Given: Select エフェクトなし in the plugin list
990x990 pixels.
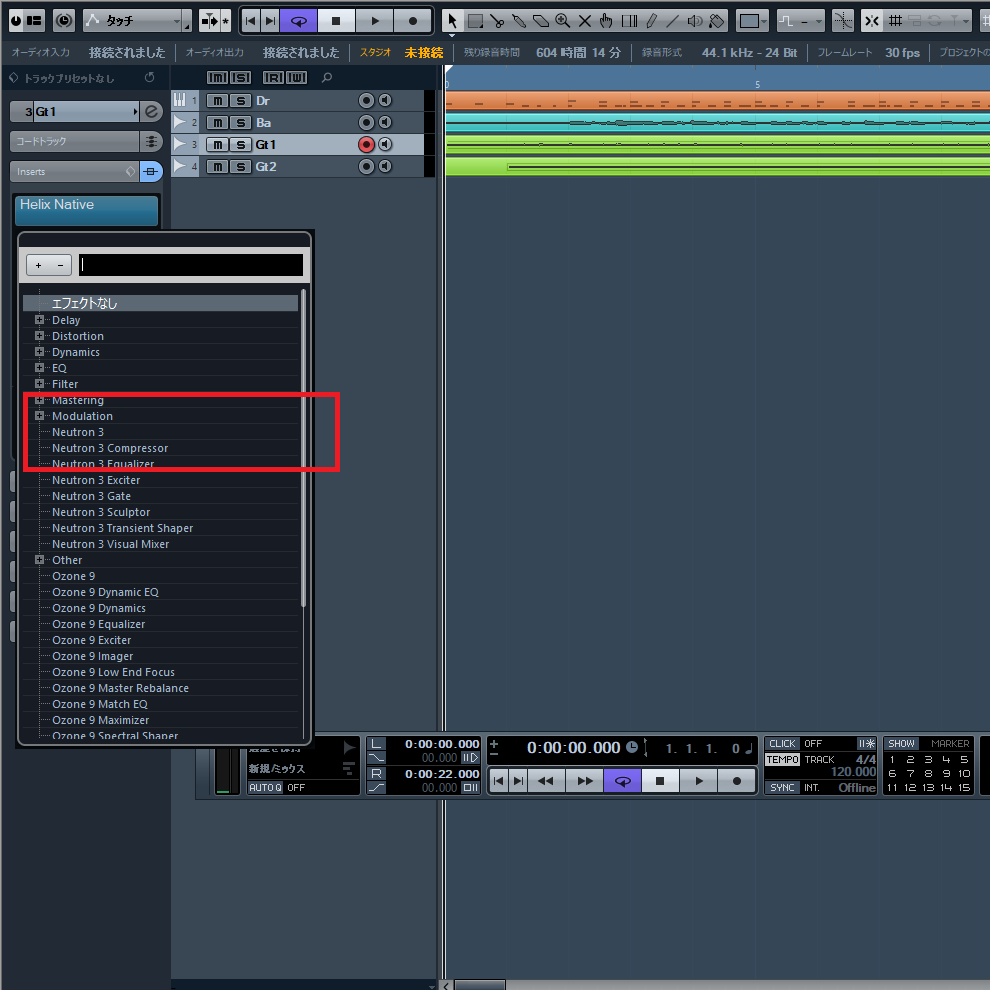Looking at the screenshot, I should pos(160,303).
